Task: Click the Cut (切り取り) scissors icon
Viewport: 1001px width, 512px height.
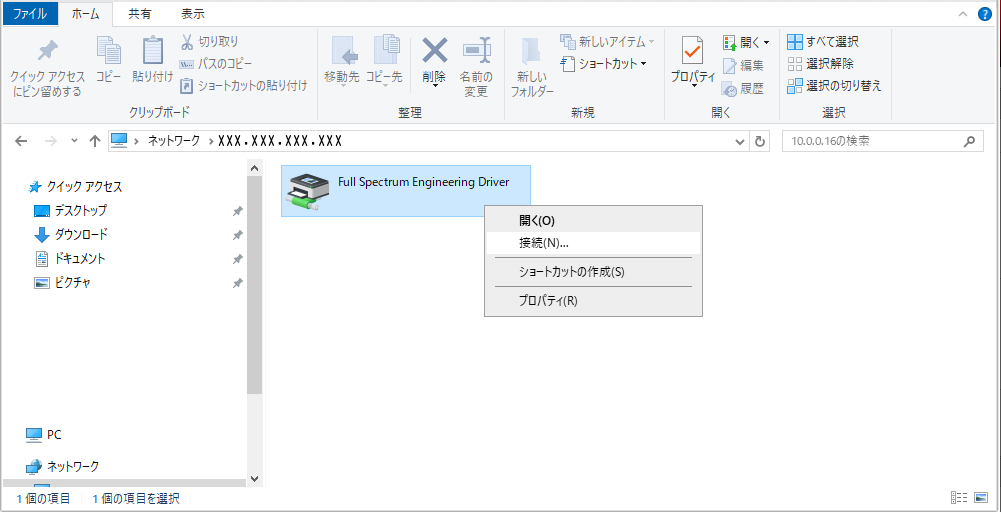Action: [187, 42]
